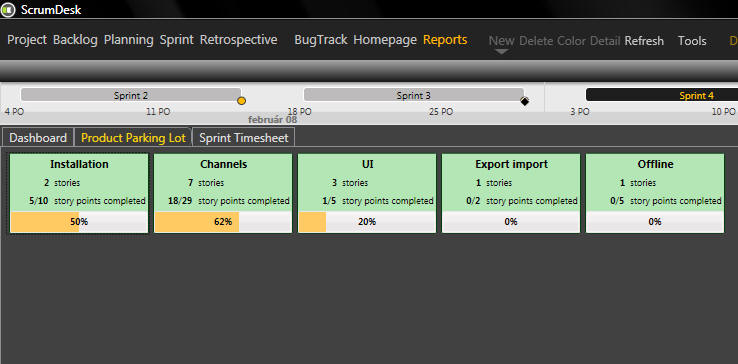Open the Reports menu
Viewport: 738px width, 364px height.
445,40
